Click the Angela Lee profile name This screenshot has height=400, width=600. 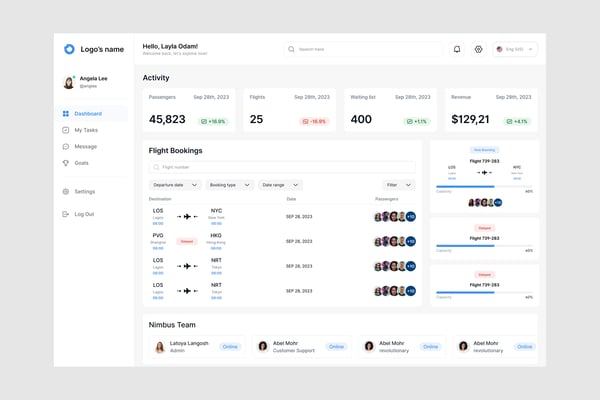(93, 78)
